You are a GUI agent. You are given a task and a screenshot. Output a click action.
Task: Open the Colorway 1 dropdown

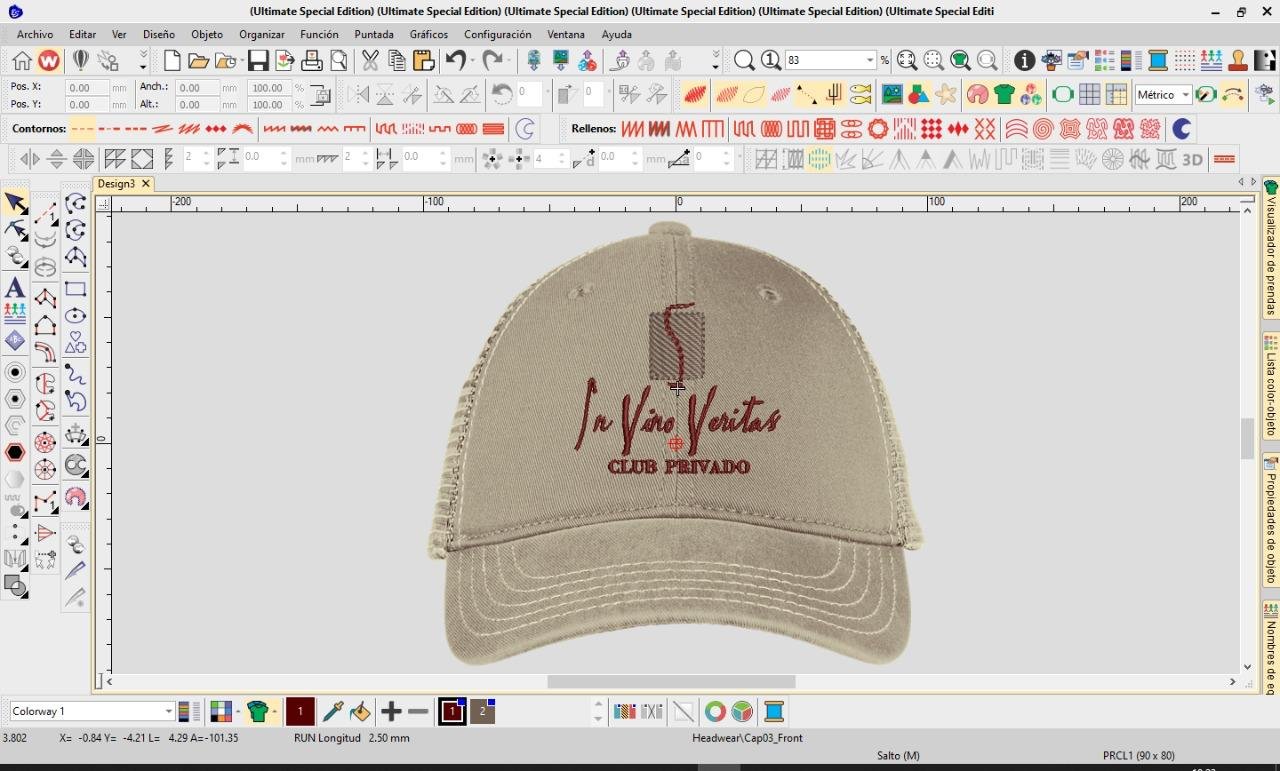pyautogui.click(x=168, y=712)
